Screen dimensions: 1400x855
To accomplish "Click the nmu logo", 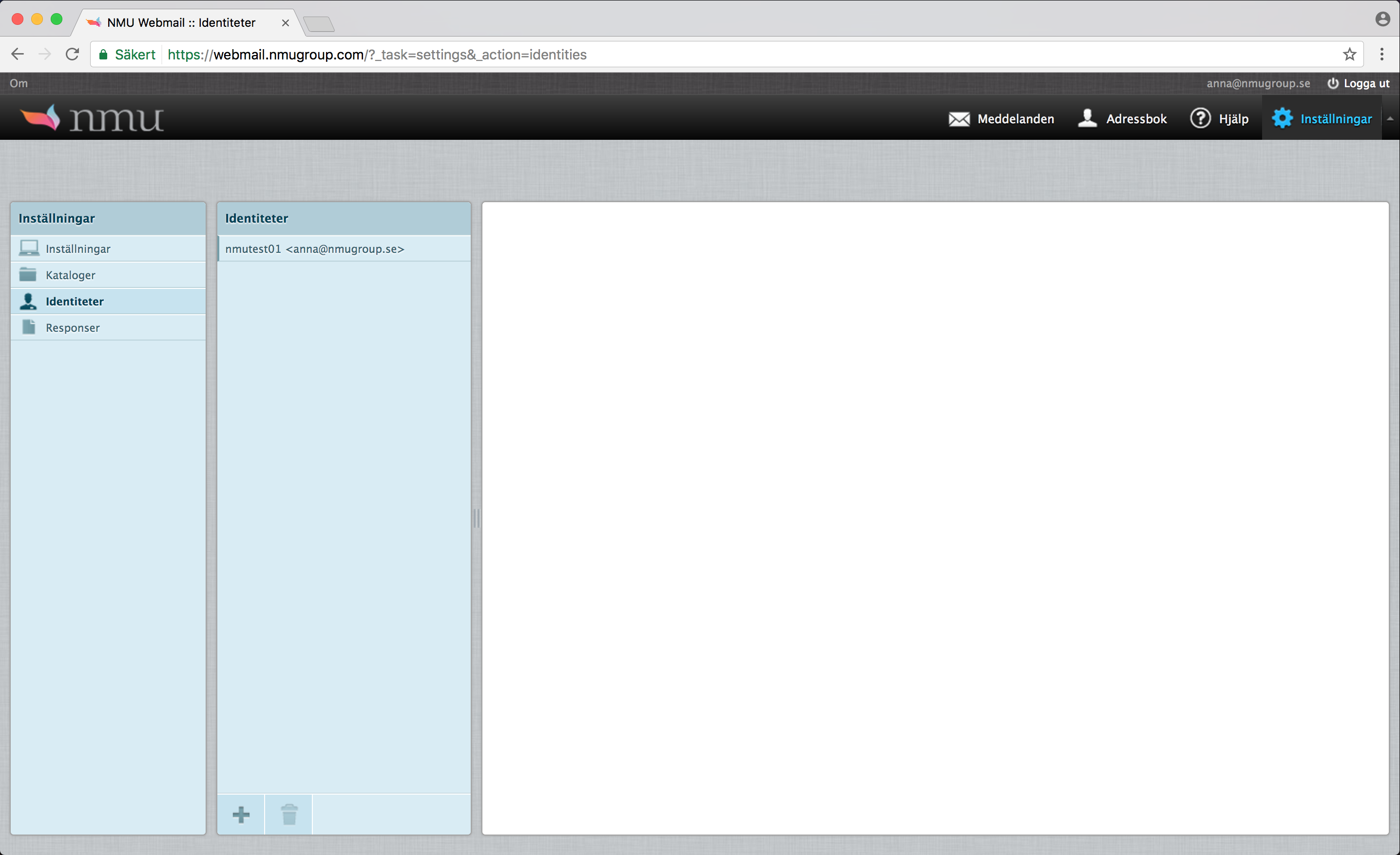I will click(x=92, y=118).
